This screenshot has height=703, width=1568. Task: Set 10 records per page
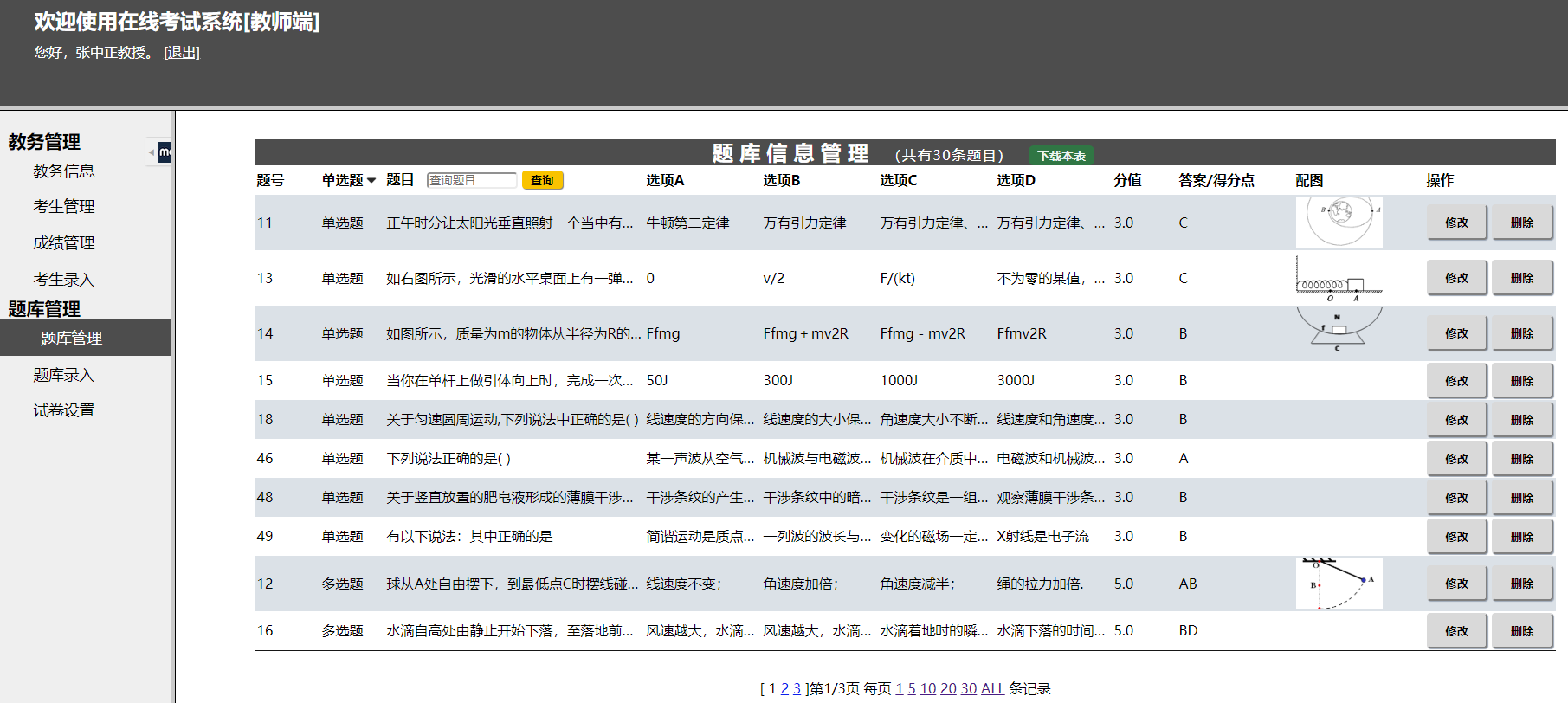tap(928, 689)
